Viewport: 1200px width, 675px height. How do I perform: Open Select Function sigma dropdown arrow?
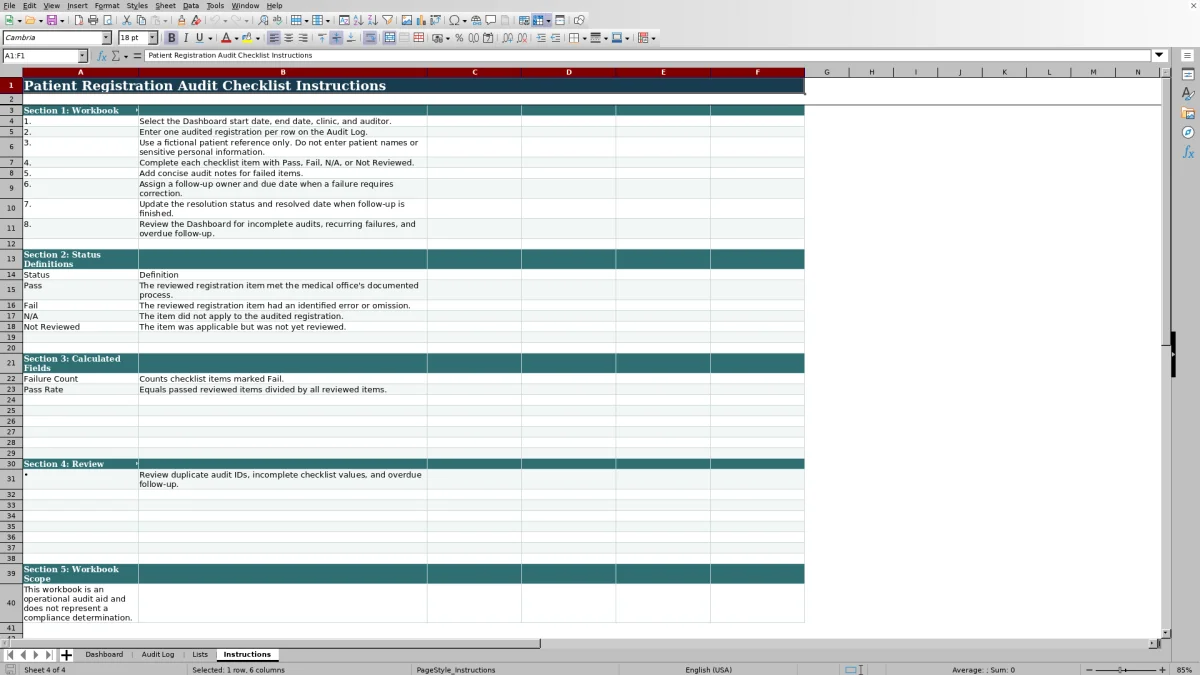[126, 56]
